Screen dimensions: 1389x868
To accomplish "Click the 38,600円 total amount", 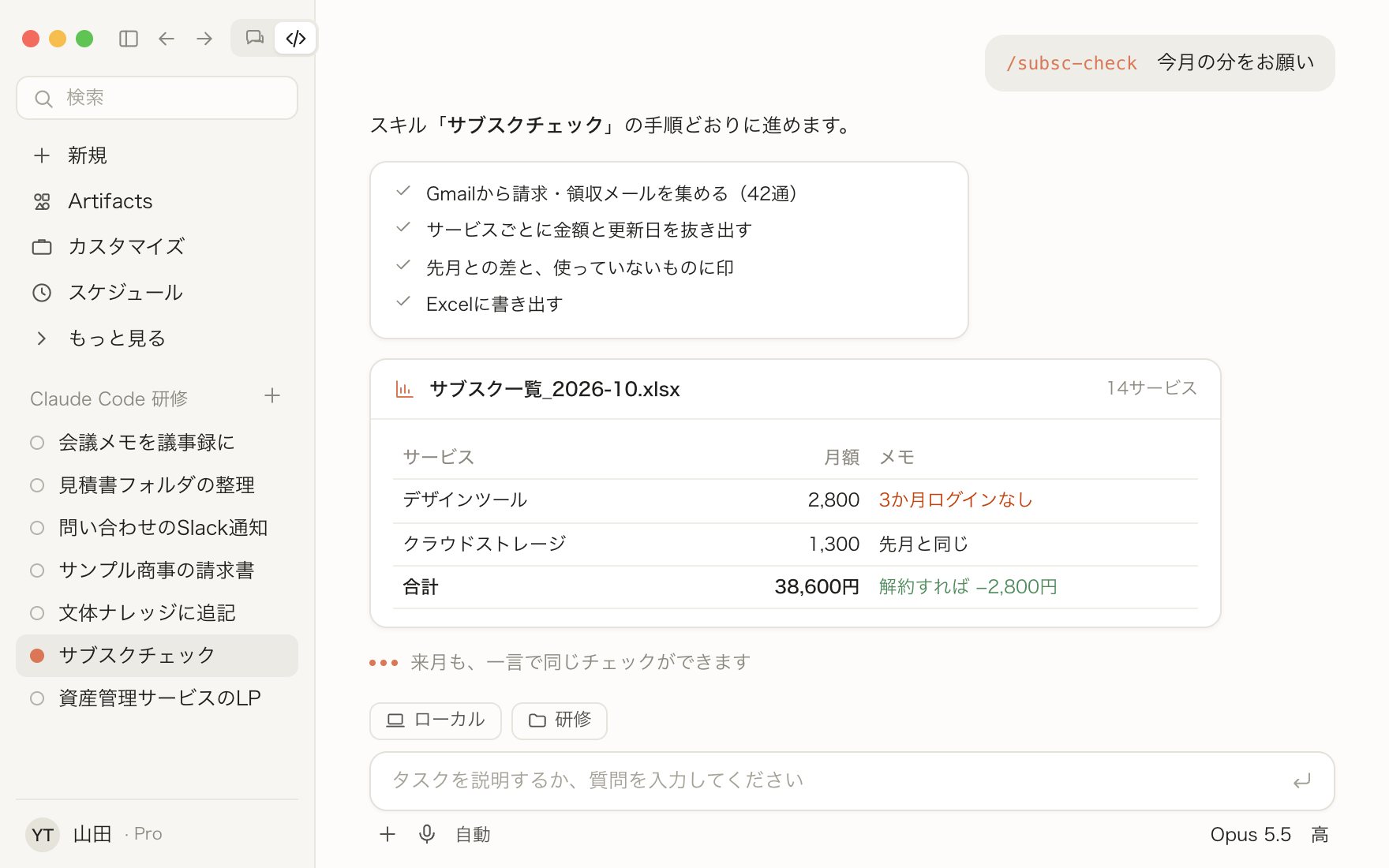I will (x=817, y=587).
